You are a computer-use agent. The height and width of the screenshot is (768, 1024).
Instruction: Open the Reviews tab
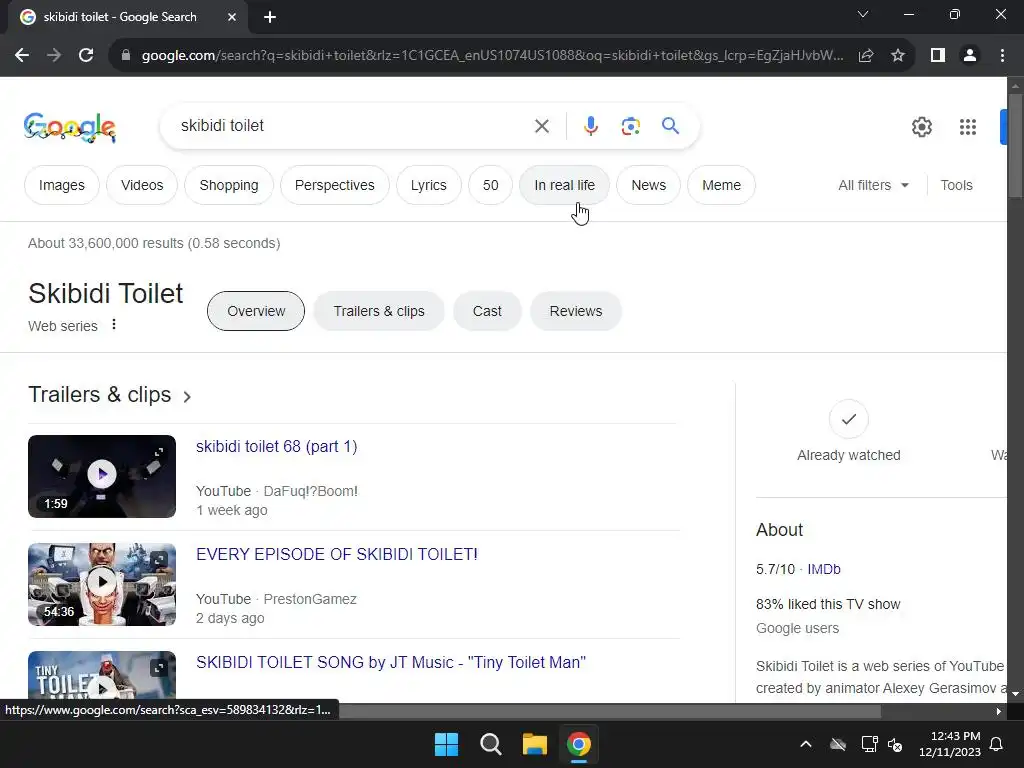(x=575, y=311)
